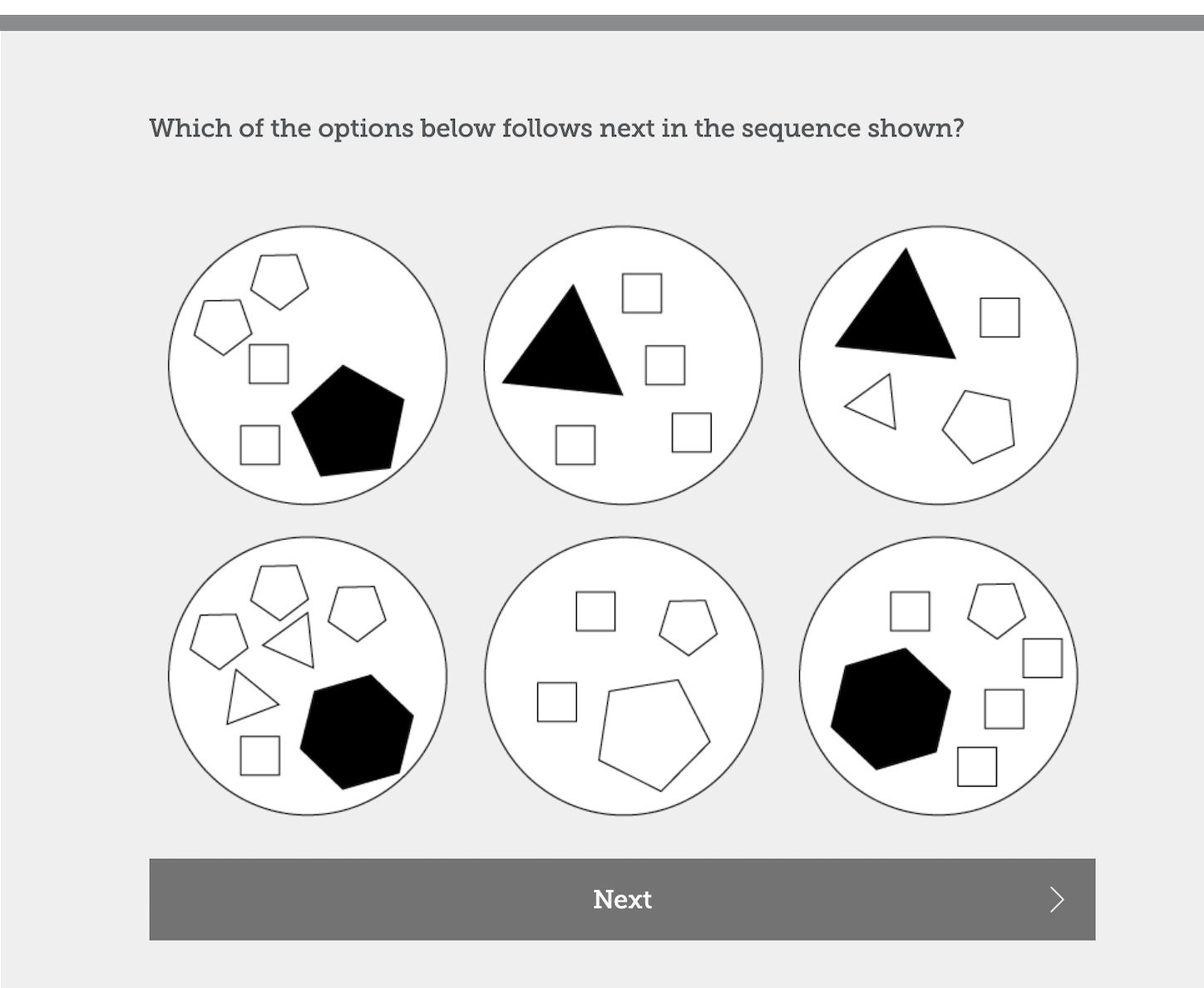This screenshot has height=988, width=1204.
Task: Click the black pentagon in the first circle
Action: [349, 422]
